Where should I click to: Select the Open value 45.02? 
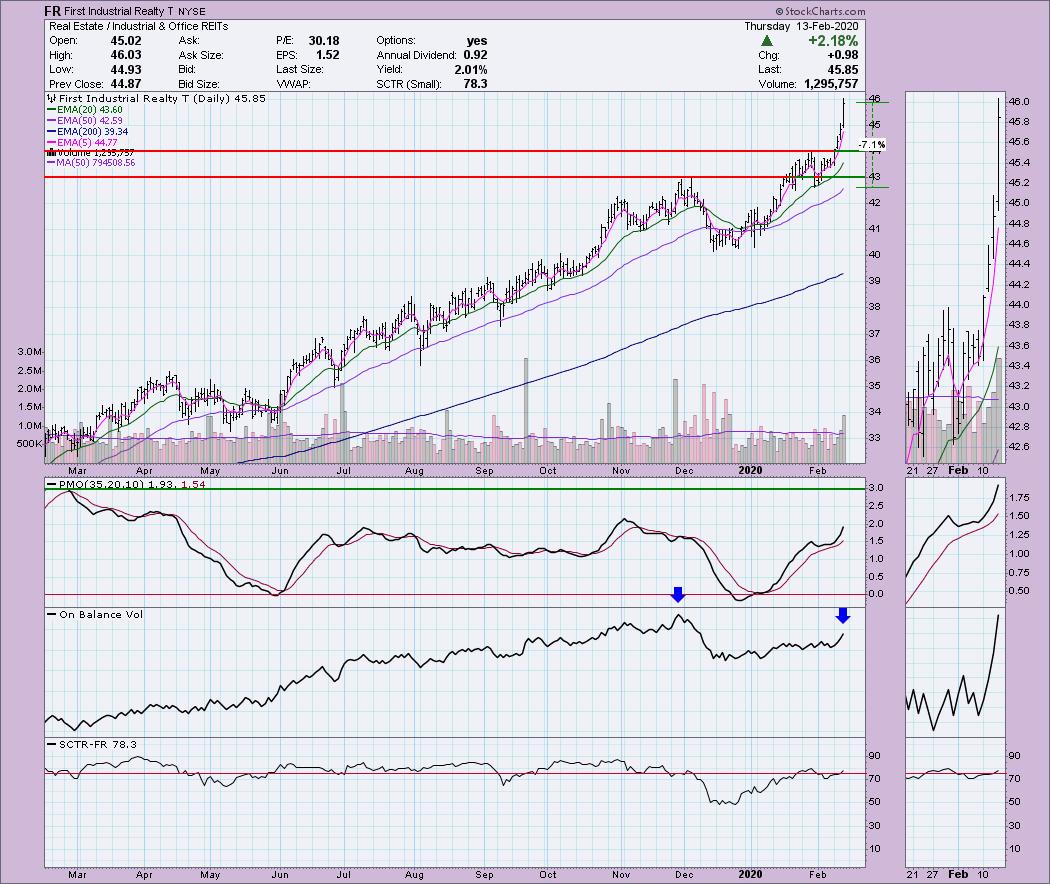pos(126,41)
